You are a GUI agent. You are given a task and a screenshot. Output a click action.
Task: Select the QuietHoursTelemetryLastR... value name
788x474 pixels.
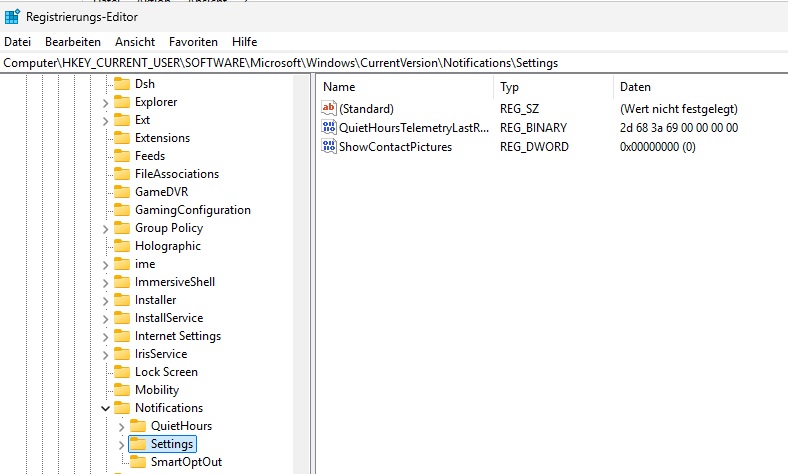point(414,128)
